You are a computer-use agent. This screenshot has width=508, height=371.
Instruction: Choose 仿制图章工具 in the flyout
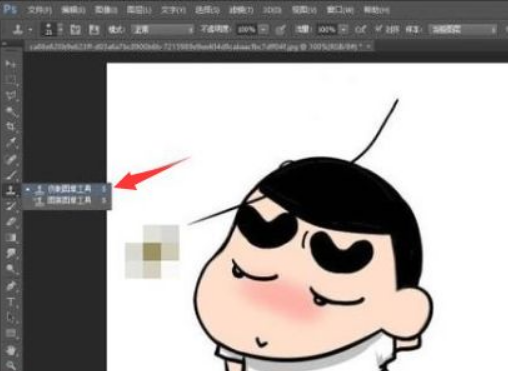(x=67, y=189)
